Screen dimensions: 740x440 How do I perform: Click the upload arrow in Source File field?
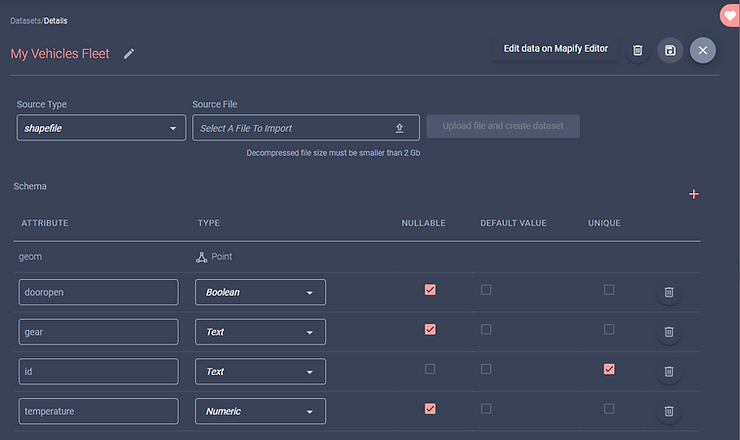399,128
